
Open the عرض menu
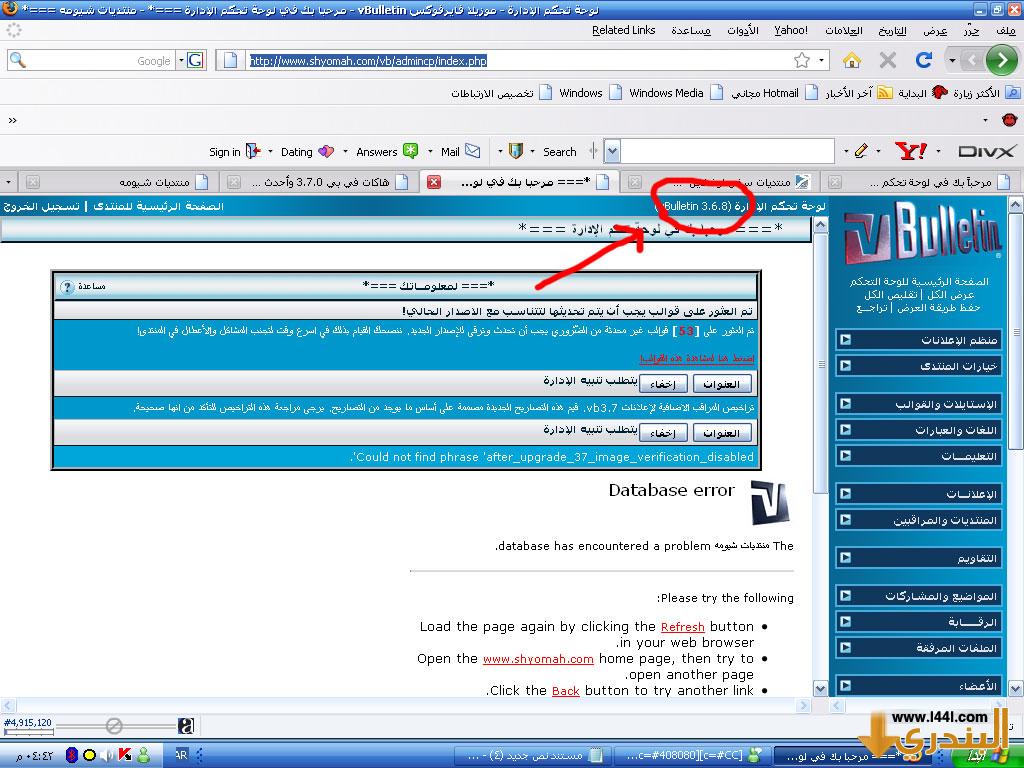pos(935,30)
